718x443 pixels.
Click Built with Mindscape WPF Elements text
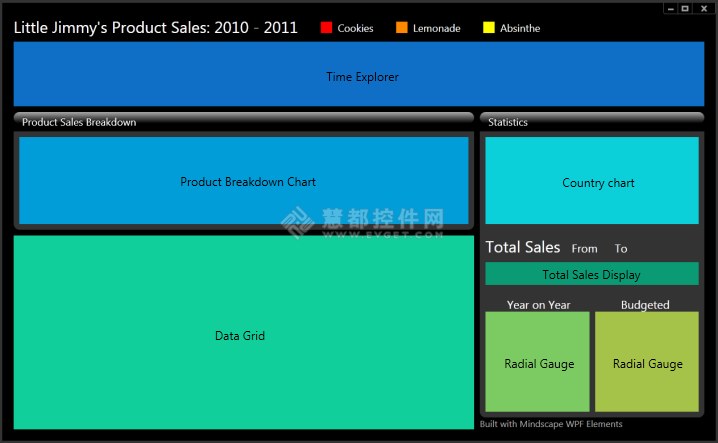tap(551, 424)
